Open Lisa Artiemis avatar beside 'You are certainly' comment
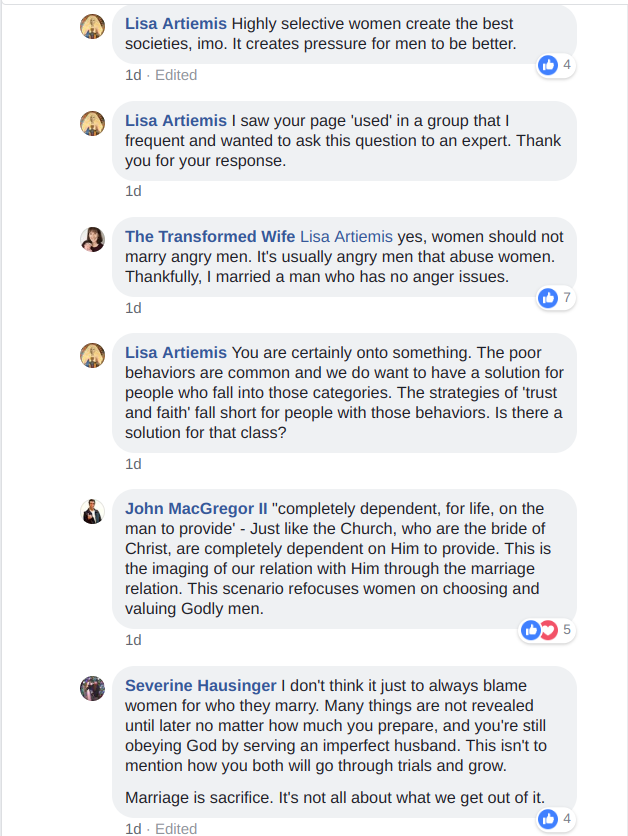 93,355
